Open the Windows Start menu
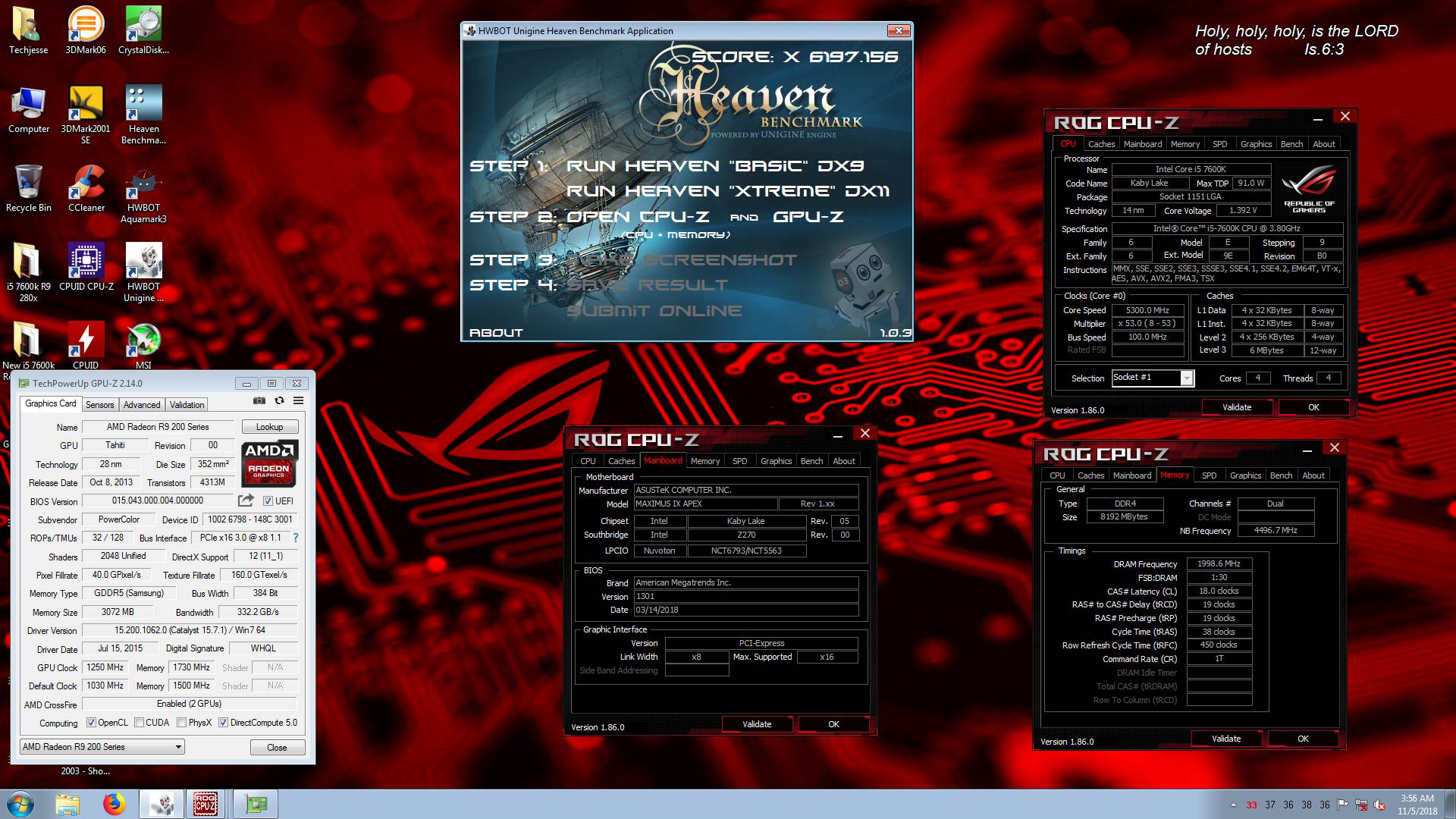Image resolution: width=1456 pixels, height=819 pixels. (x=20, y=804)
